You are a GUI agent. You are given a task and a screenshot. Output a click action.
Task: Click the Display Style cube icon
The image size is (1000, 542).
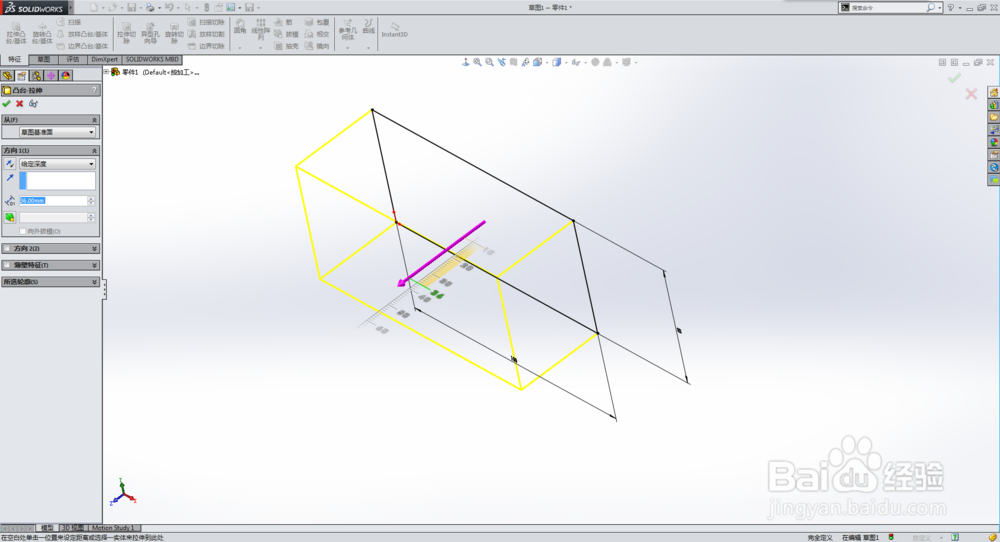(x=557, y=62)
